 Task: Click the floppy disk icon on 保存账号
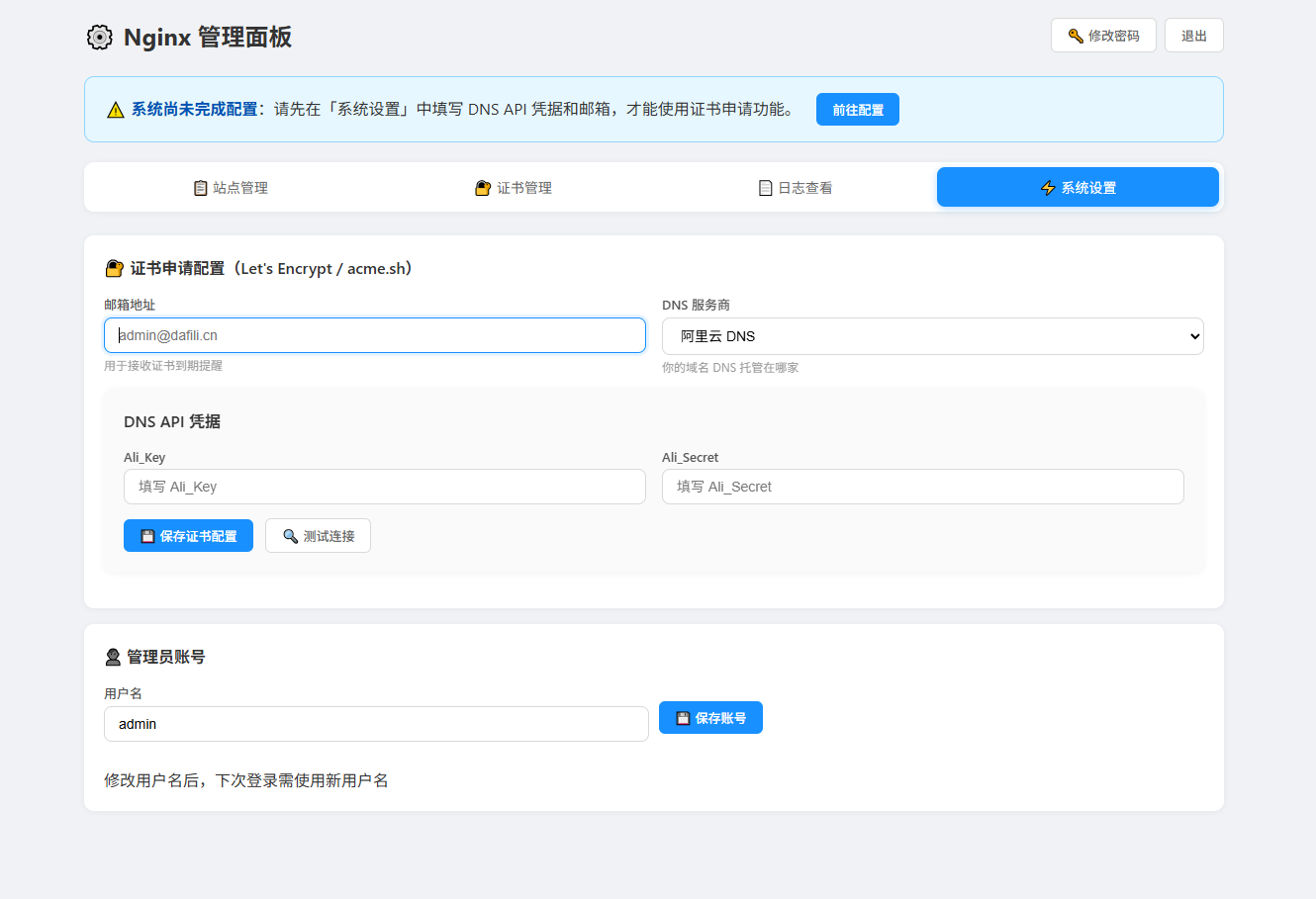pyautogui.click(x=683, y=718)
